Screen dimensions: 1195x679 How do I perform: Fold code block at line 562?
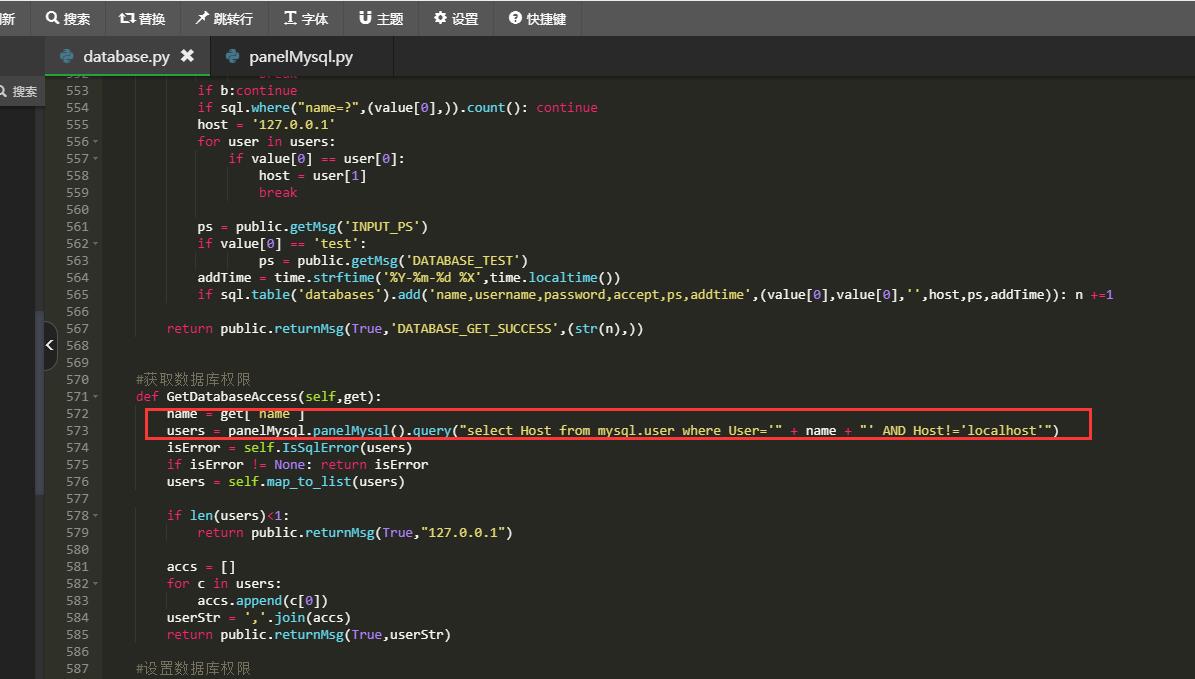[95, 244]
